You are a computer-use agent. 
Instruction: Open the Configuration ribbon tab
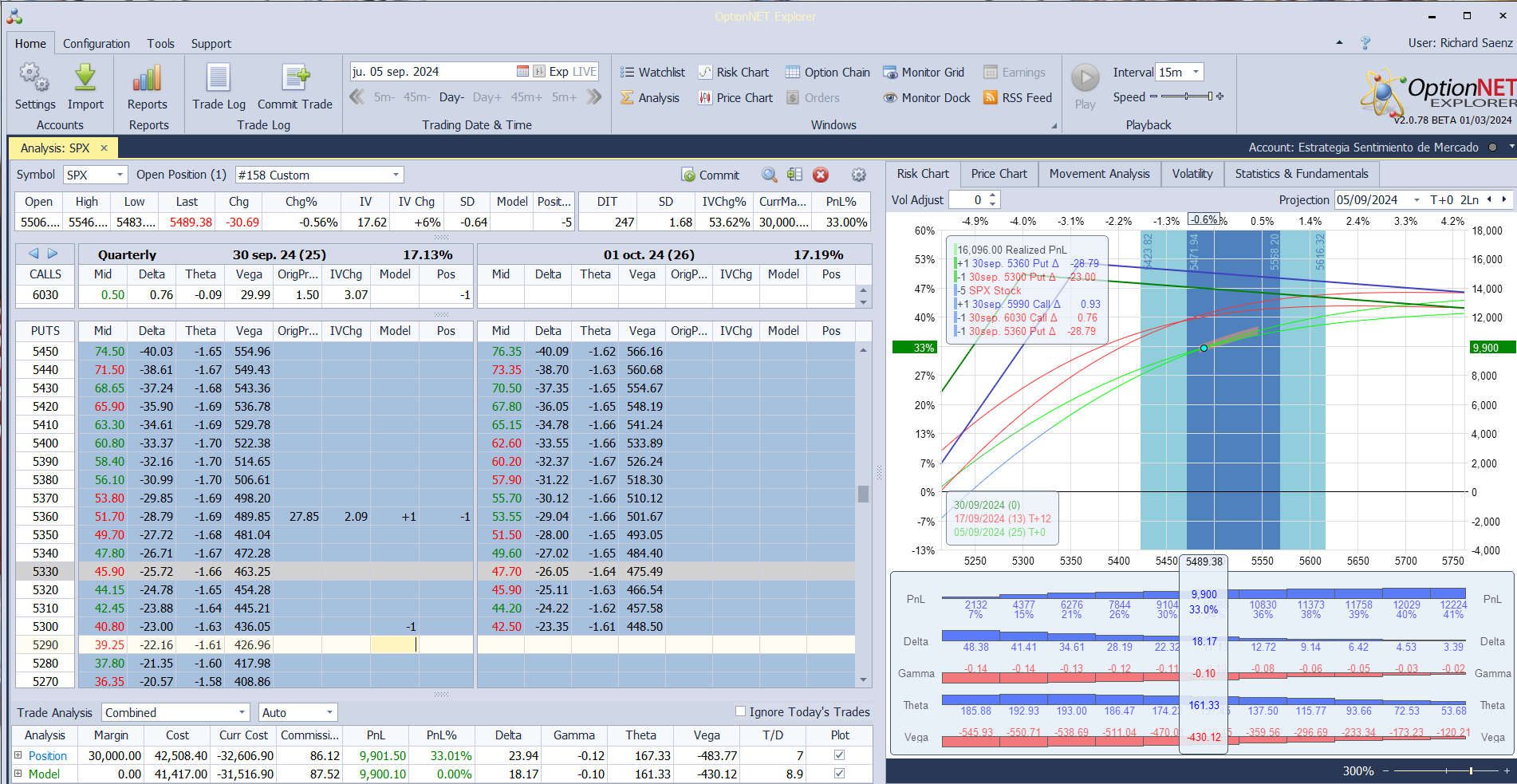click(97, 44)
